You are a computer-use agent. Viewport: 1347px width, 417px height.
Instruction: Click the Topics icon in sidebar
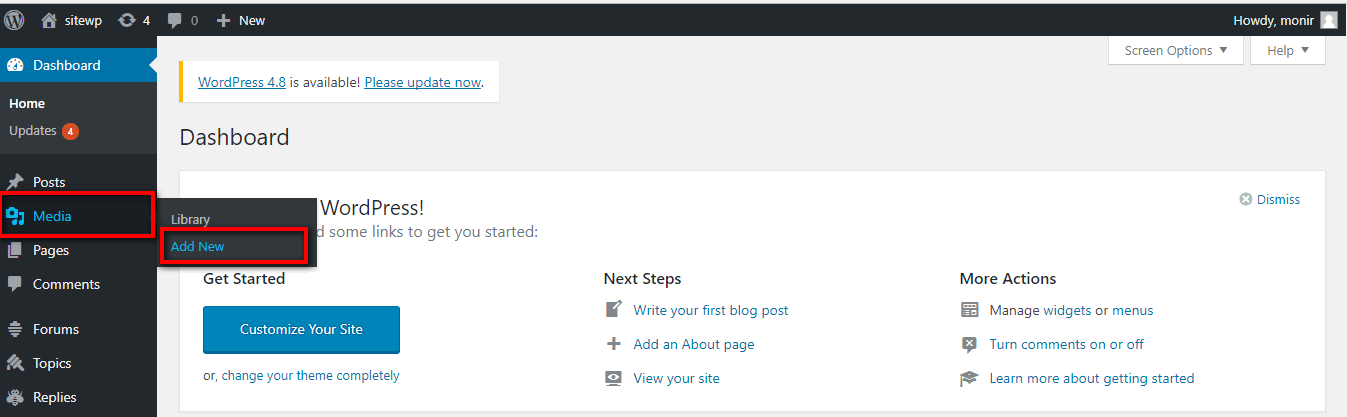click(x=15, y=363)
